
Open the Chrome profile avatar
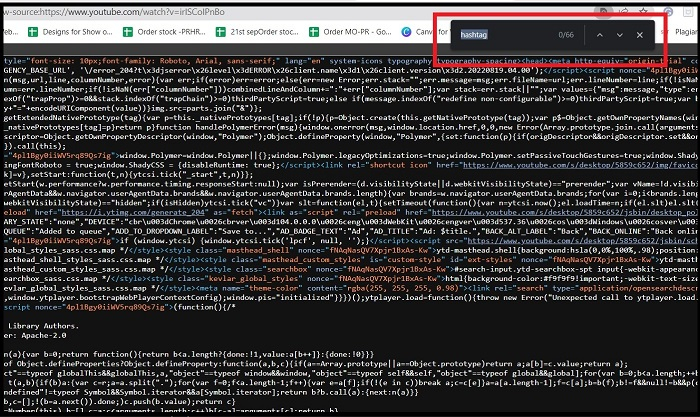tap(668, 12)
